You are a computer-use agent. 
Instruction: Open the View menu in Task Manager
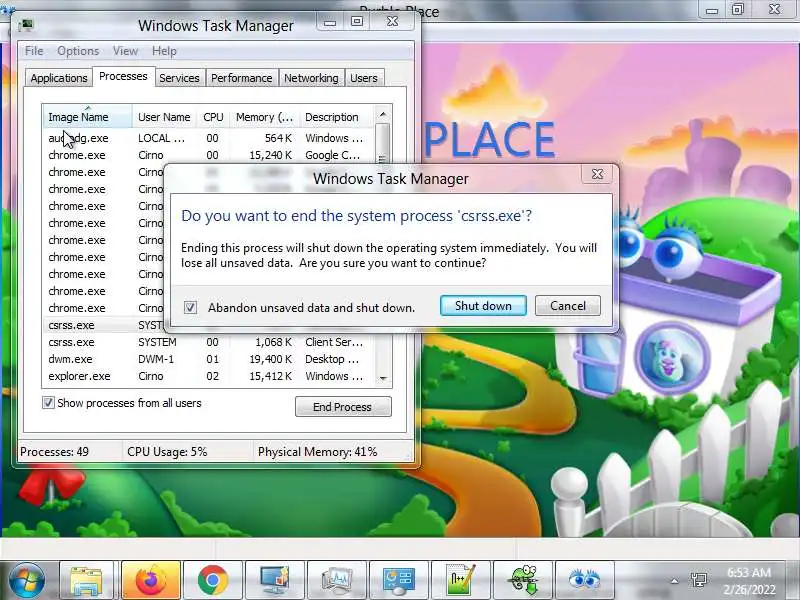[126, 51]
